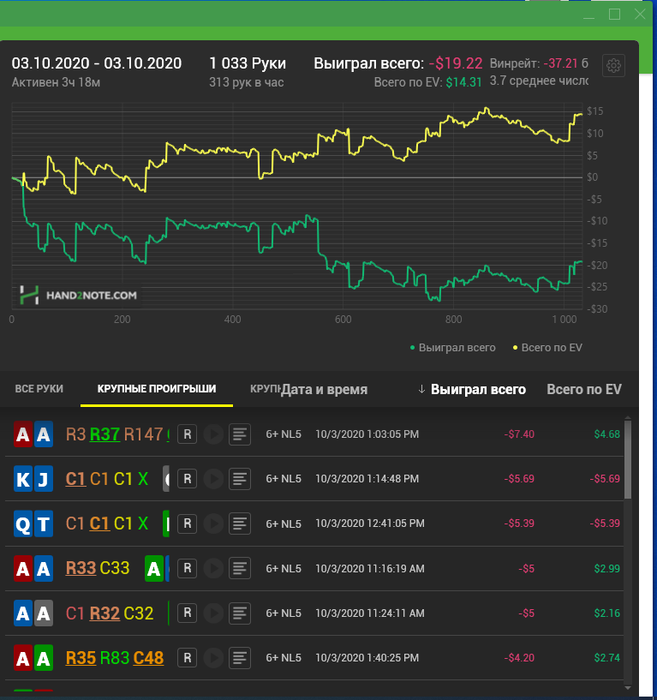Open hand text for 11:16:19 AM row
Viewport: 657px width, 700px height.
240,568
